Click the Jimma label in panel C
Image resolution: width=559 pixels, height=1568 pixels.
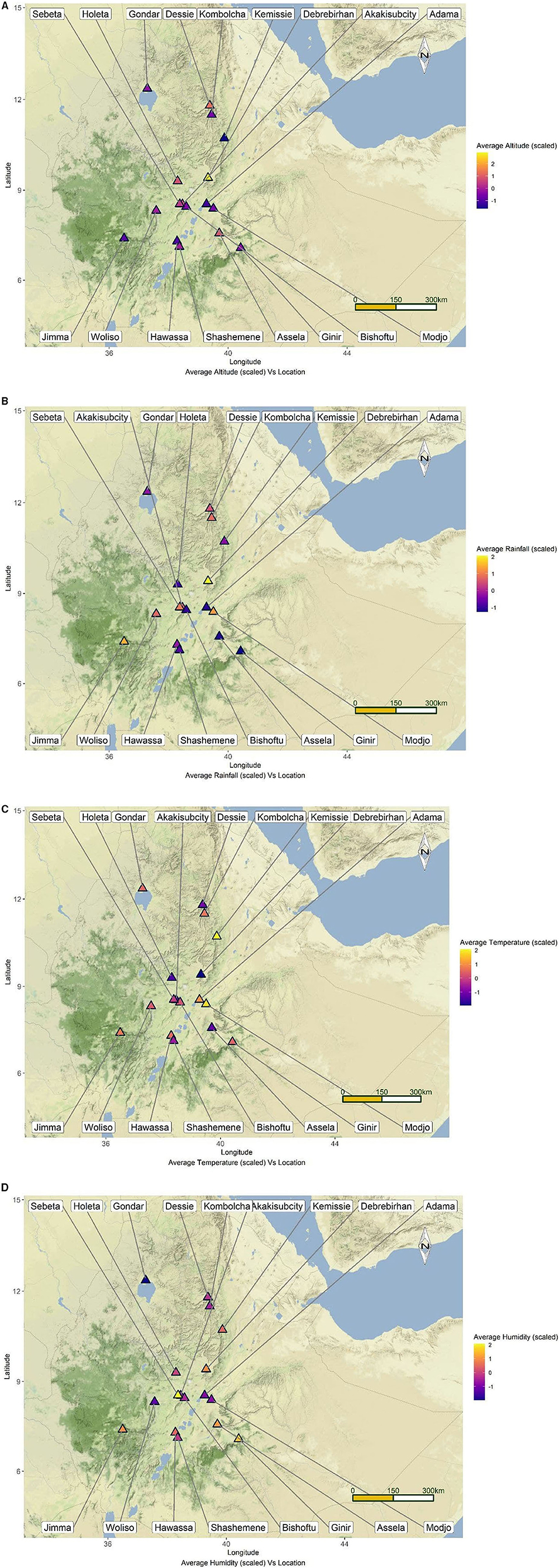pyautogui.click(x=47, y=1127)
